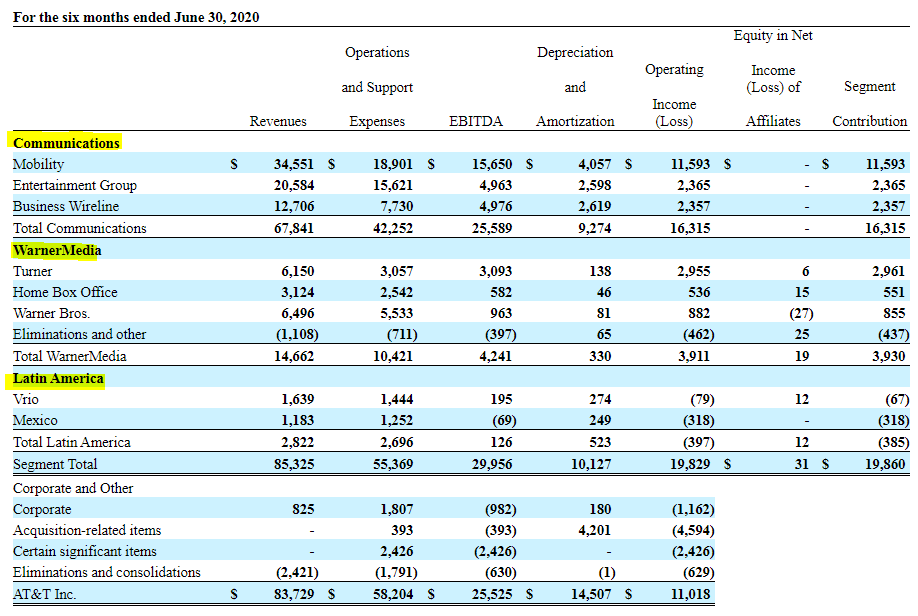Screen dimensions: 918x616
Task: Click Total Communications segment contribution 16,315
Action: tap(885, 228)
